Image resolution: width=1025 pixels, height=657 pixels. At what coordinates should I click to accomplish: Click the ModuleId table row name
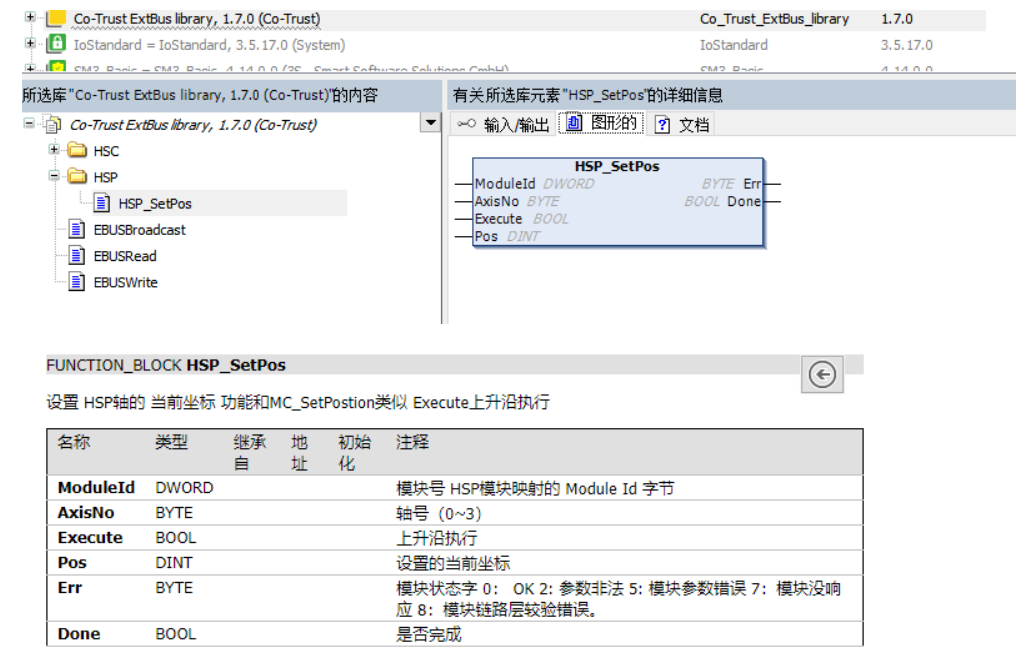point(96,488)
